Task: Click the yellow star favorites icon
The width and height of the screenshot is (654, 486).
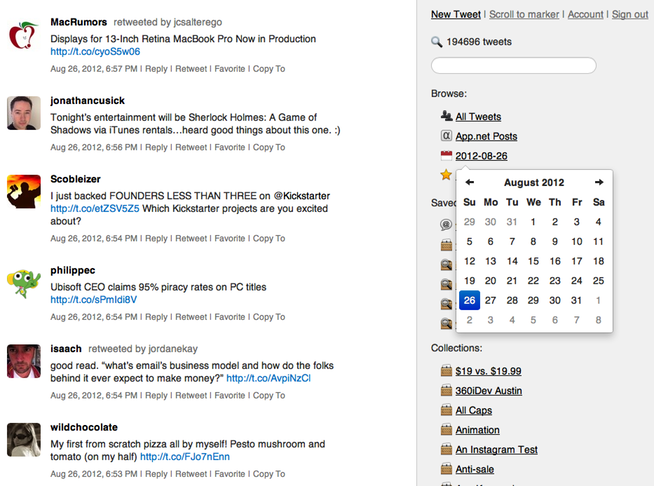Action: pos(446,175)
